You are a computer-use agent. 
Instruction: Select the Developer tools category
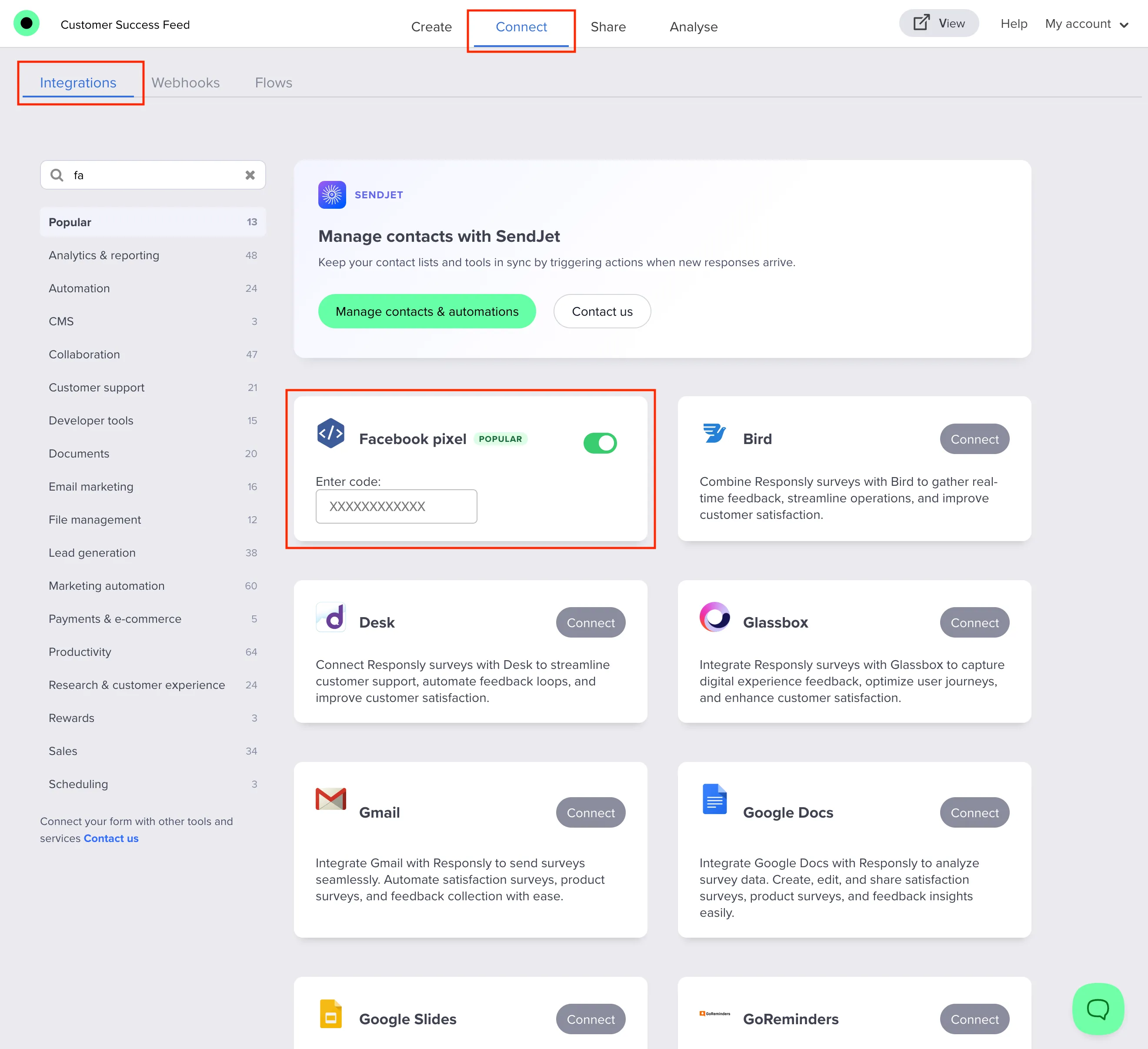click(153, 420)
